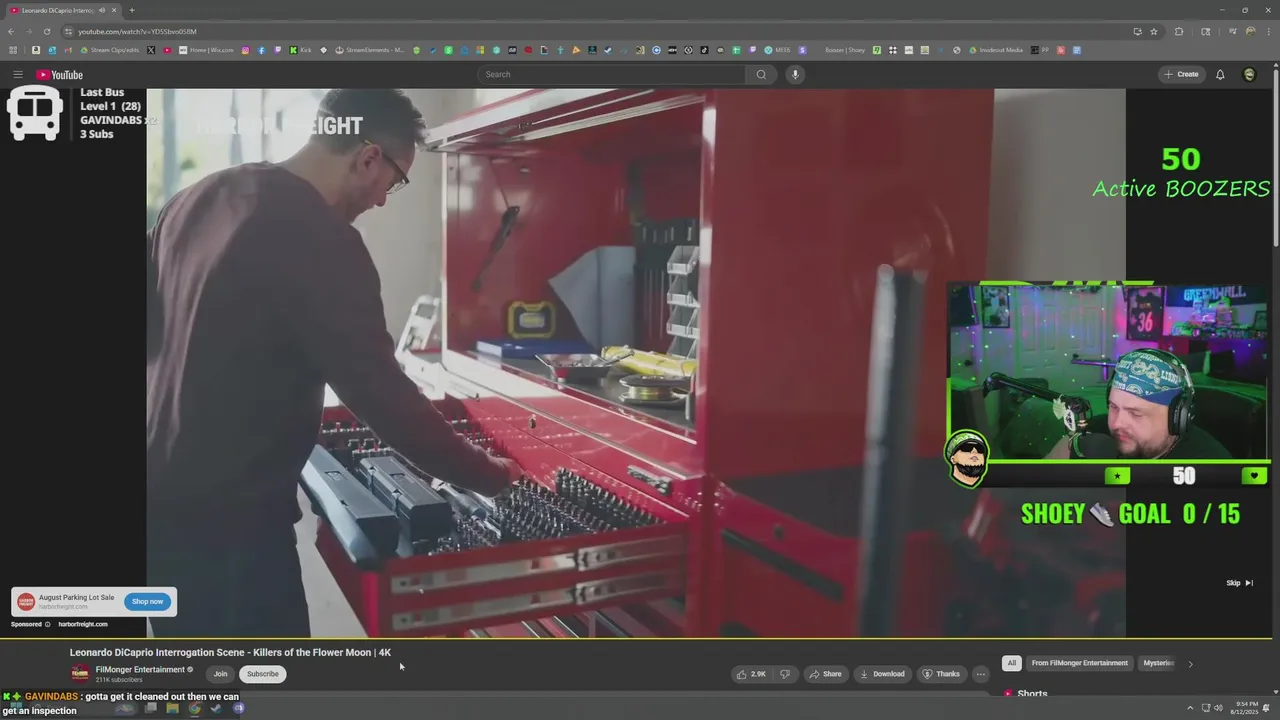The image size is (1280, 720).
Task: Open the more actions ellipsis menu
Action: [x=980, y=674]
